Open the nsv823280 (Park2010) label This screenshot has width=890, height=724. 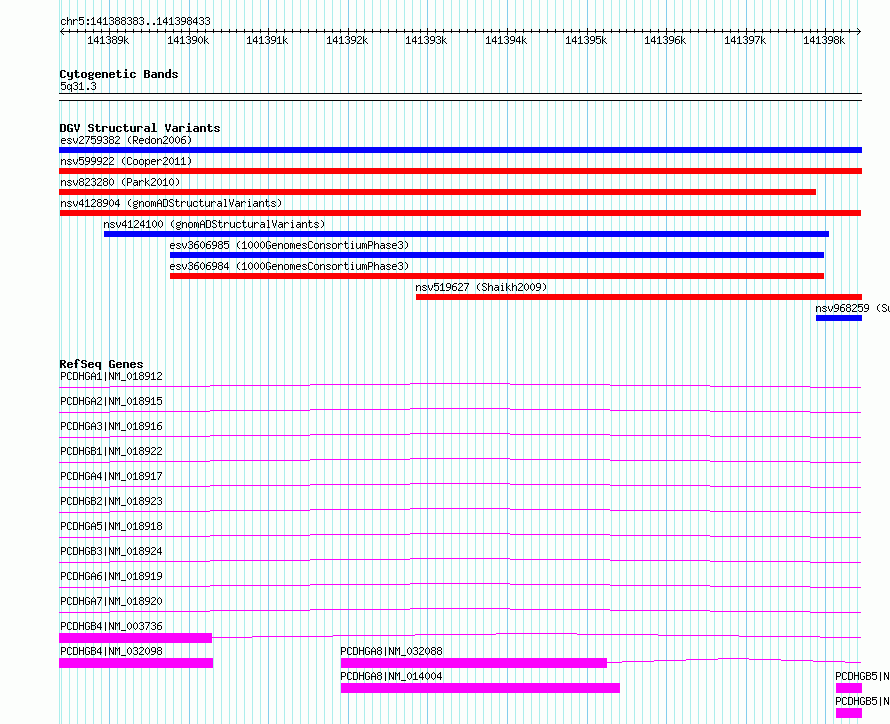point(120,182)
